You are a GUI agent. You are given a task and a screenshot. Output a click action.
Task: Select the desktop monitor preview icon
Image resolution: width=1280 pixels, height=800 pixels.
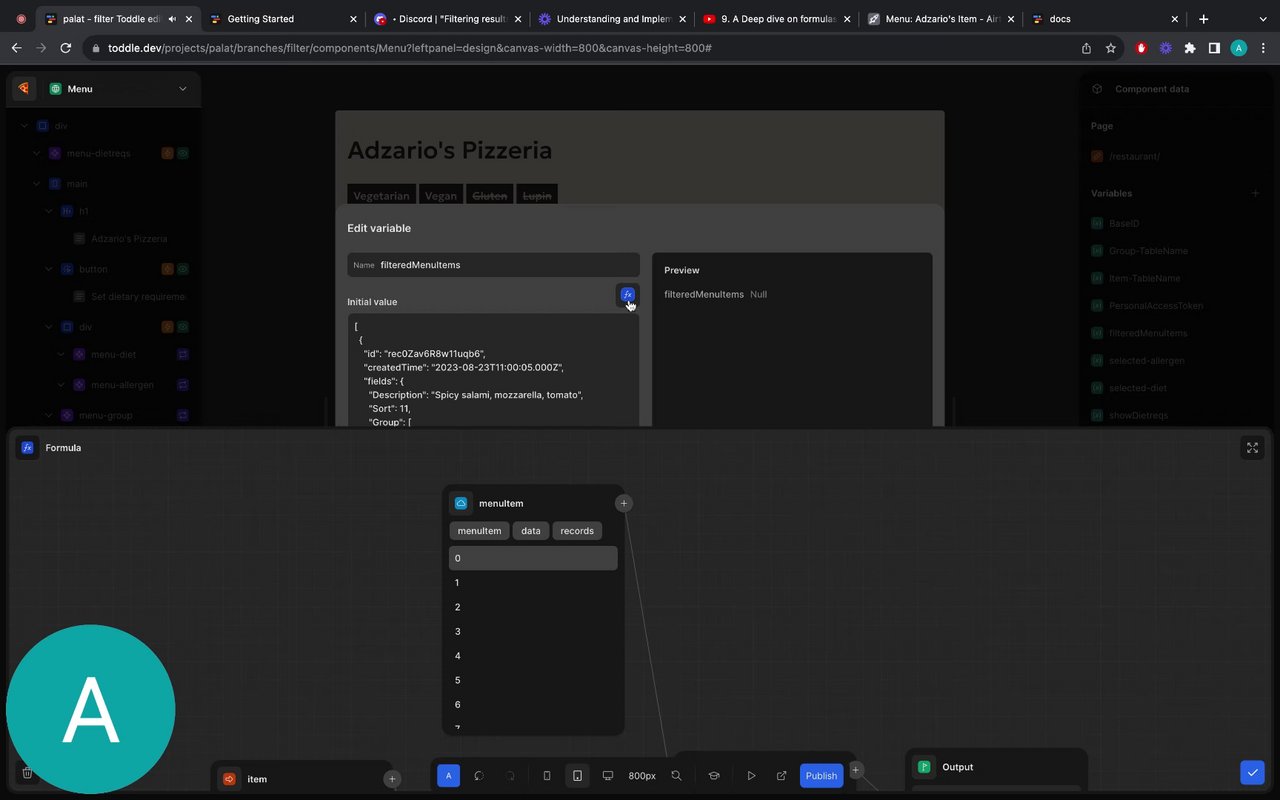[x=607, y=775]
